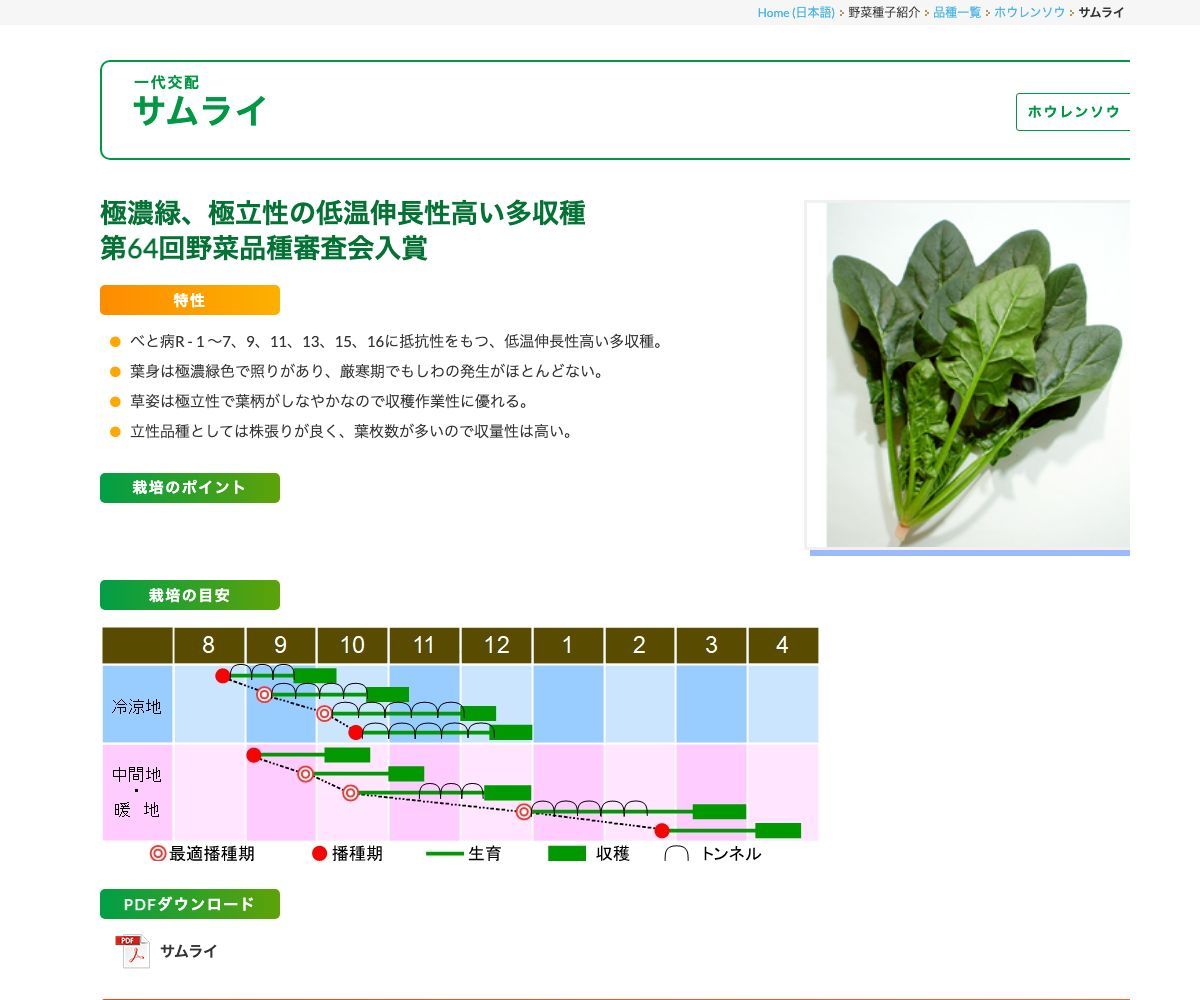The image size is (1200, 1000).
Task: Click the double-circle marker in 中間地 row
Action: tap(305, 772)
